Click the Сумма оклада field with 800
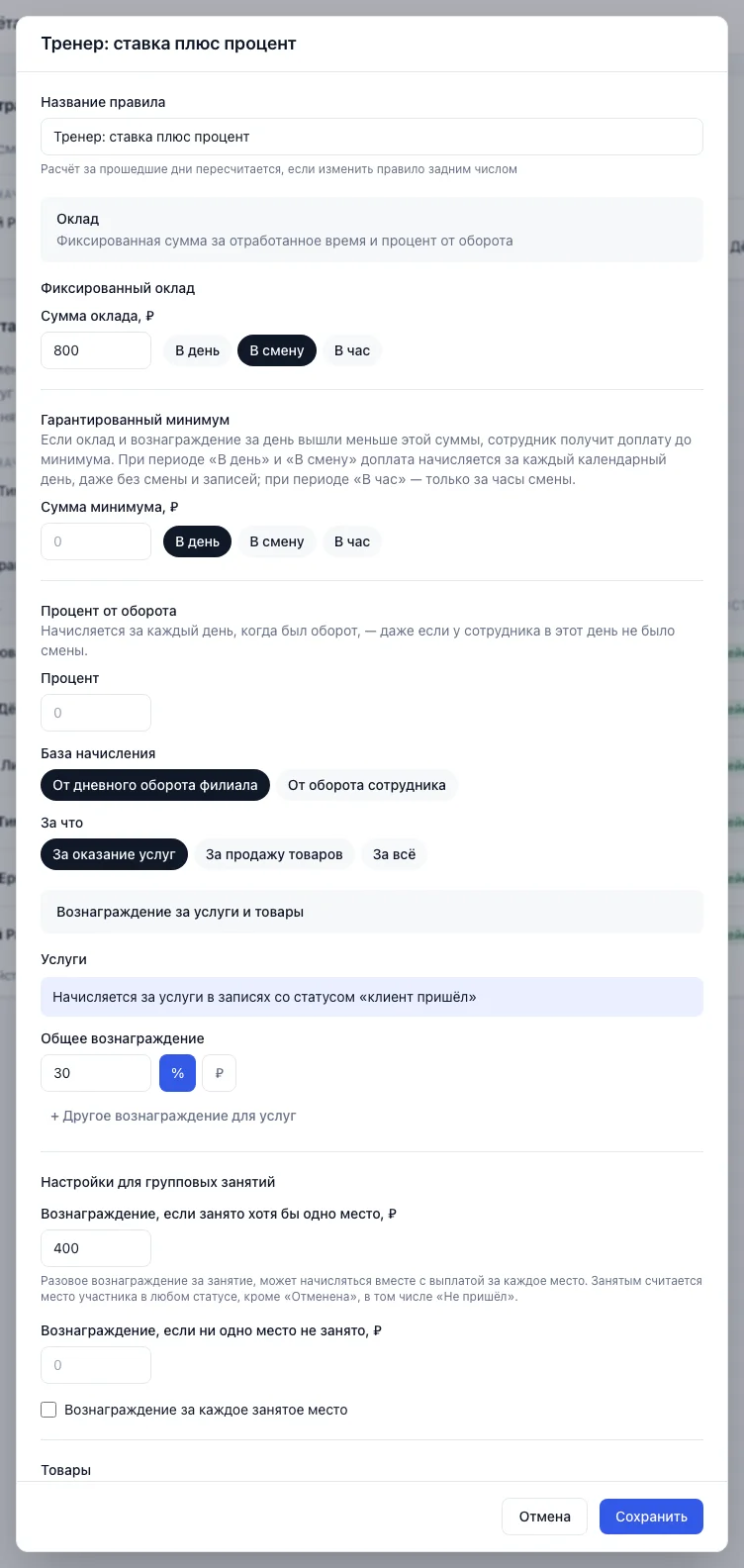Viewport: 744px width, 1568px height. pos(96,350)
